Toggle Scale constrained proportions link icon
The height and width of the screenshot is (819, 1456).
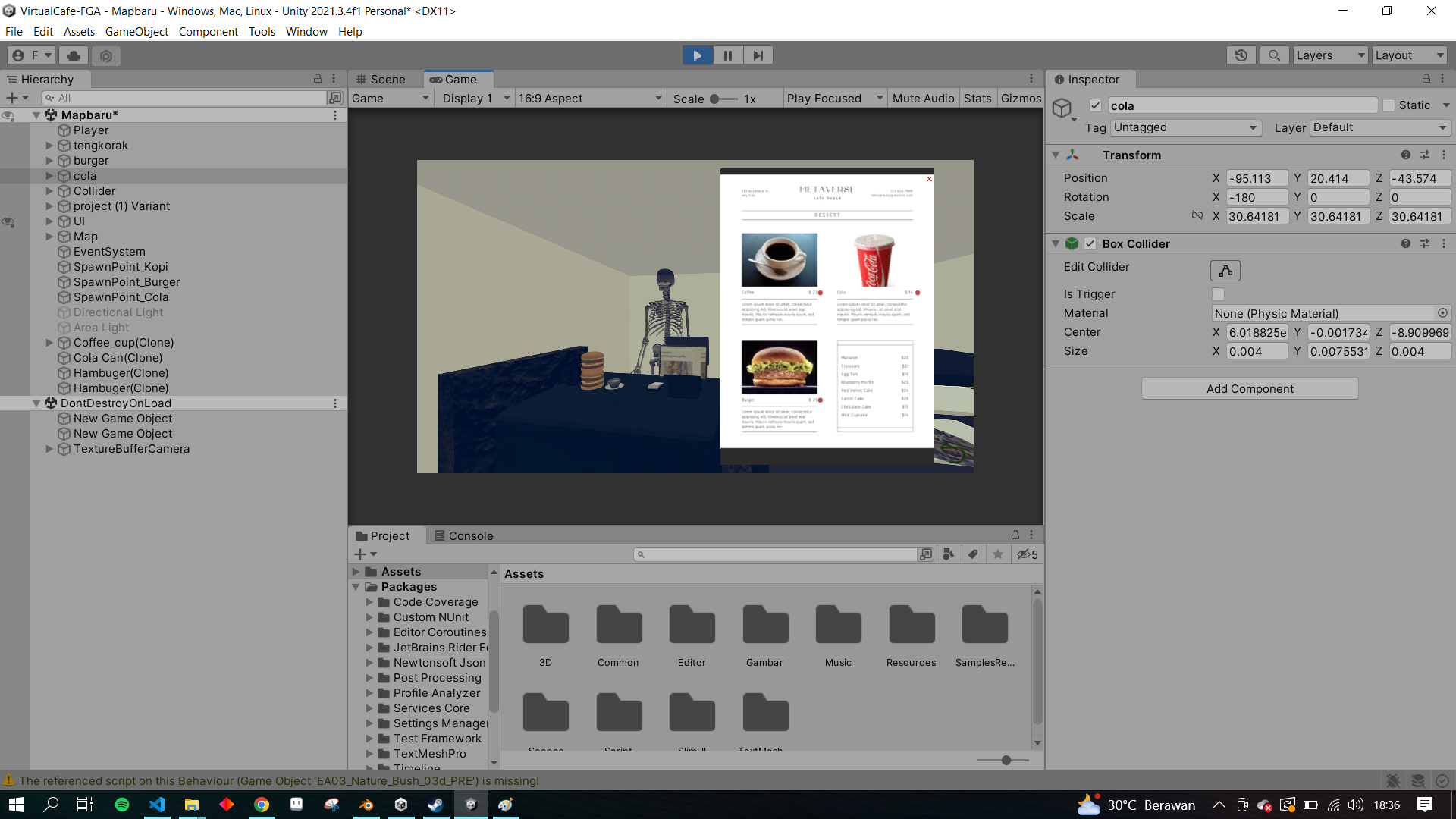click(1197, 215)
